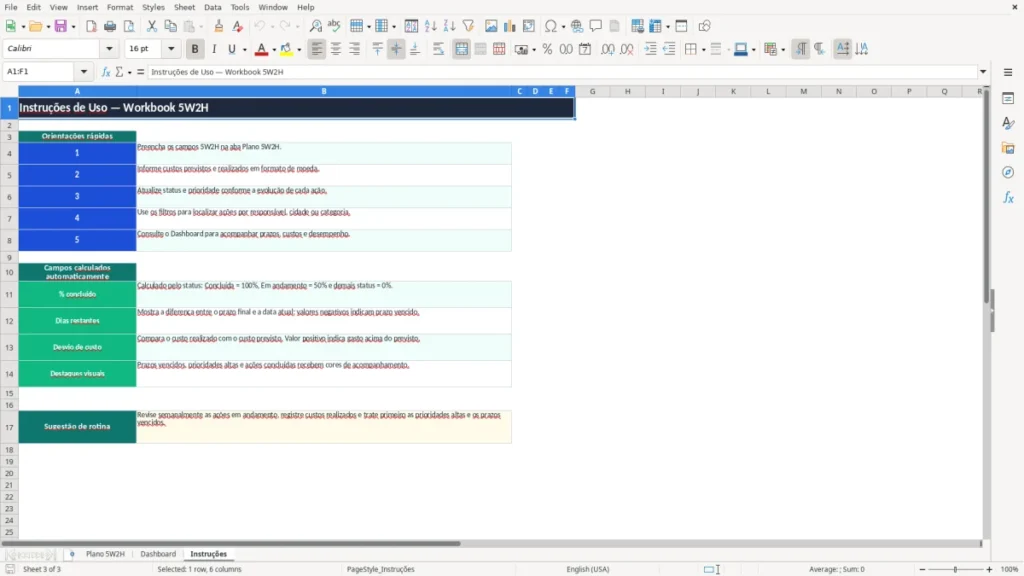
Task: Open the Underline style dropdown arrow
Action: [x=245, y=50]
